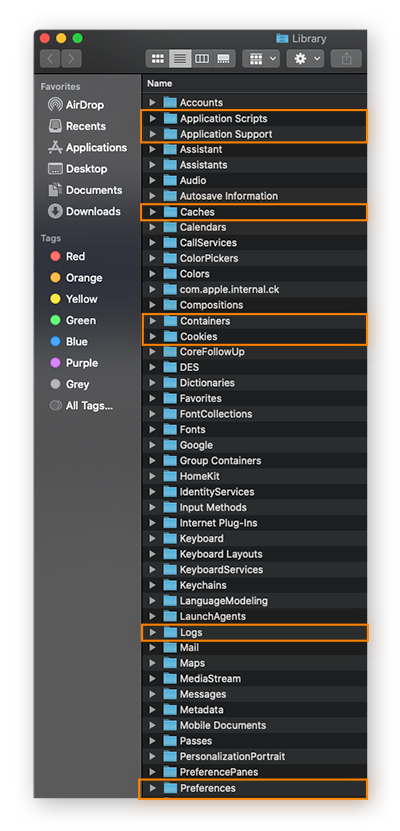The width and height of the screenshot is (400, 831).
Task: Select the Maps folder row
Action: 254,663
